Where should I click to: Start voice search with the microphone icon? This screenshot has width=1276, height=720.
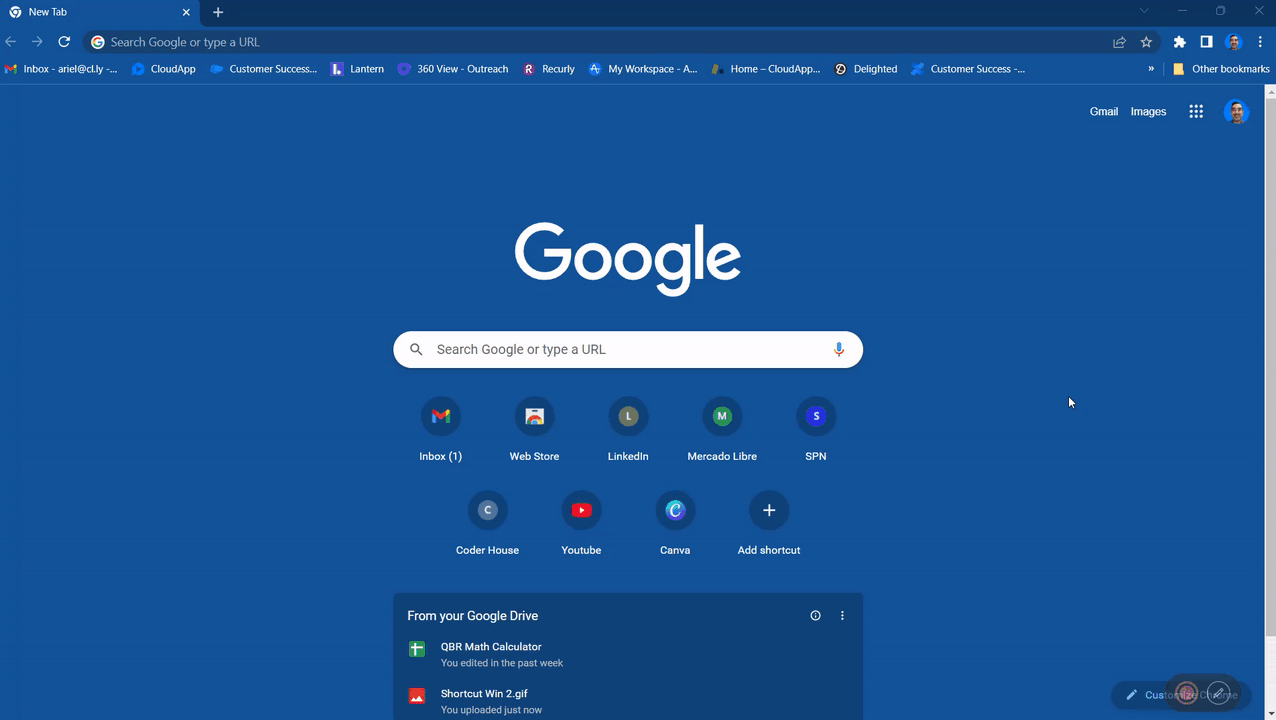(x=839, y=349)
